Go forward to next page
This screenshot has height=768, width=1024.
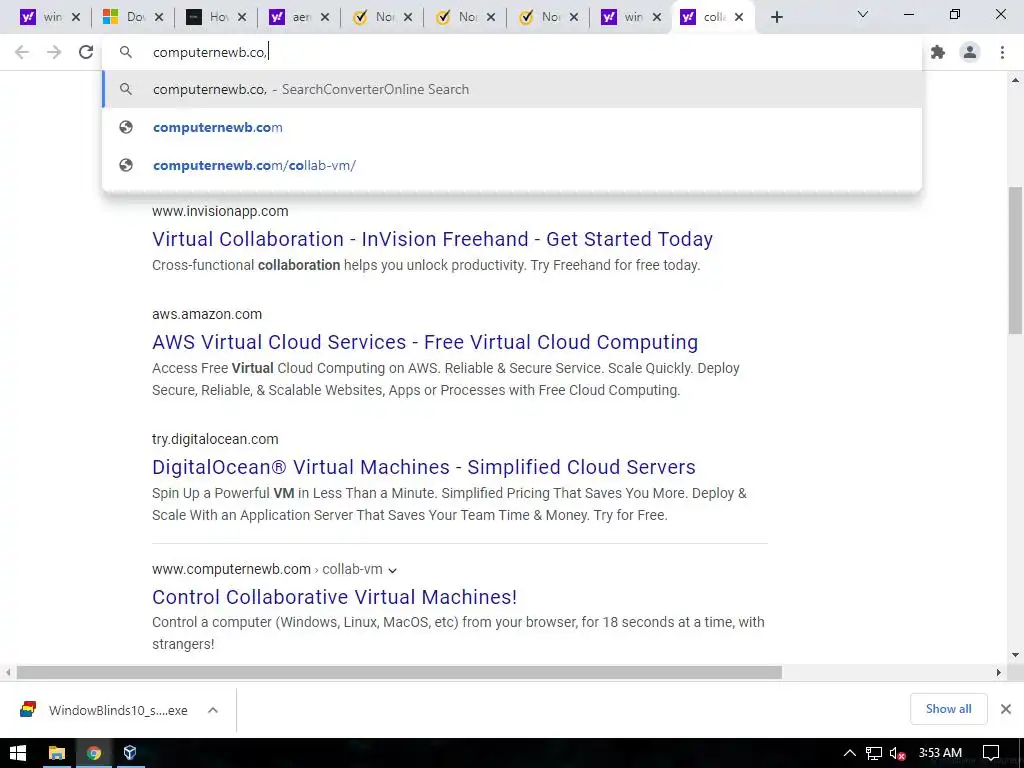(x=54, y=52)
